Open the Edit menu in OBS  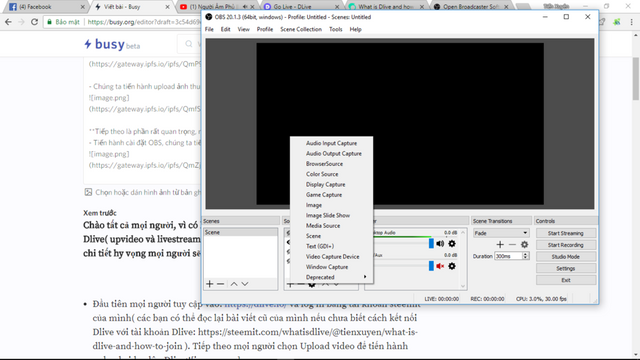225,29
